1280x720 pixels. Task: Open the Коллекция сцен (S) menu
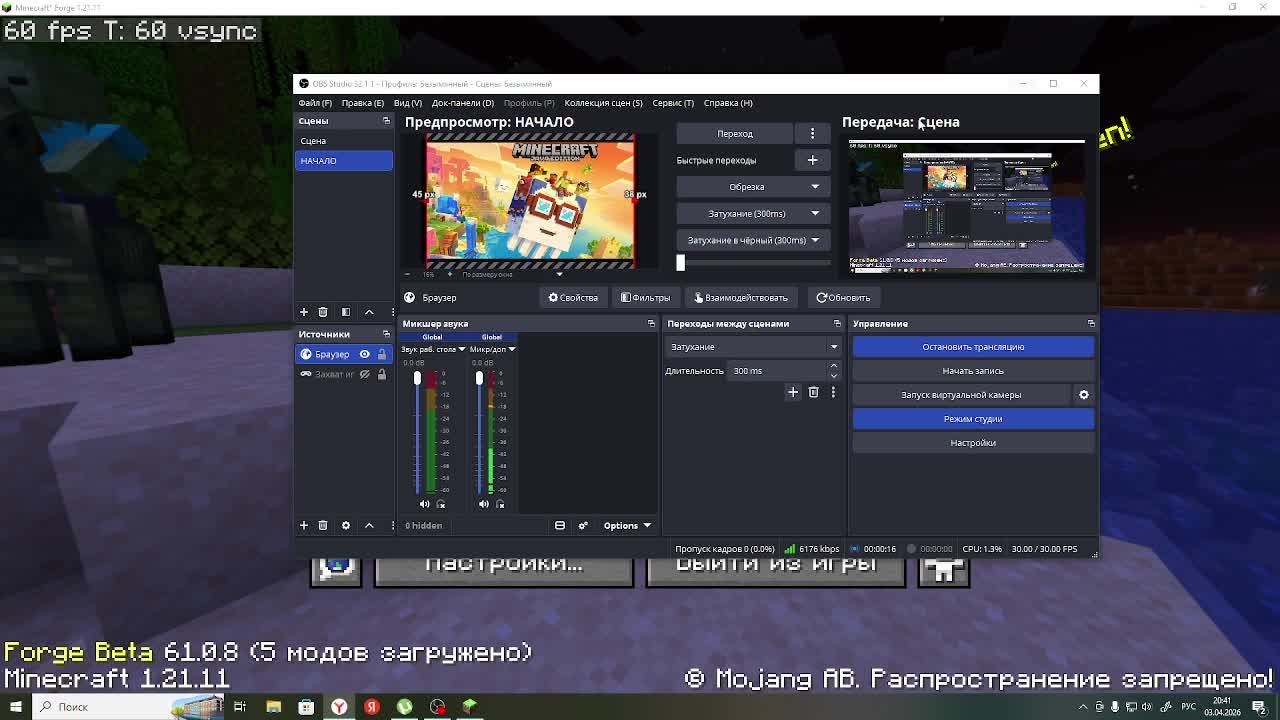coord(603,103)
